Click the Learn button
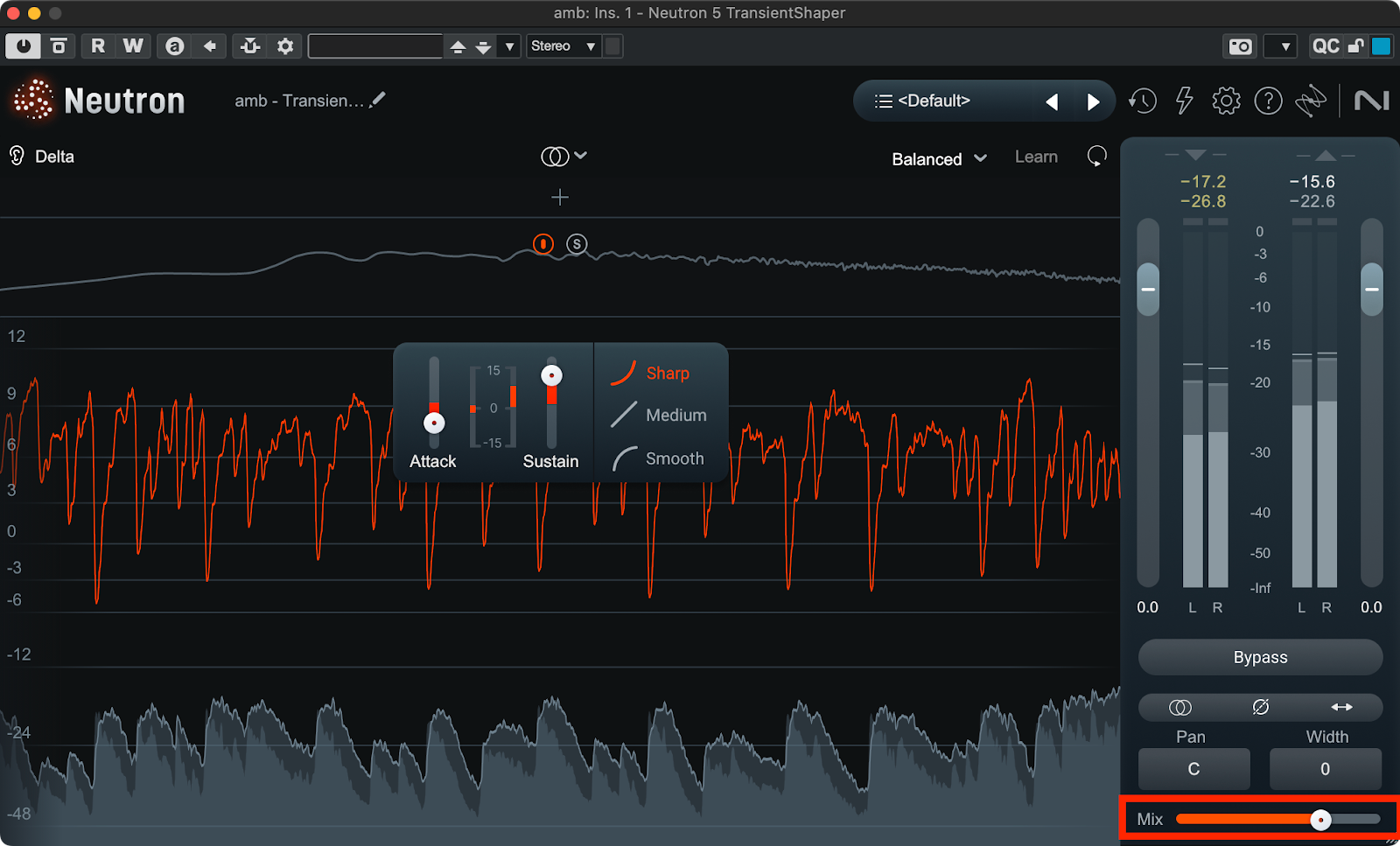1400x846 pixels. tap(1036, 157)
